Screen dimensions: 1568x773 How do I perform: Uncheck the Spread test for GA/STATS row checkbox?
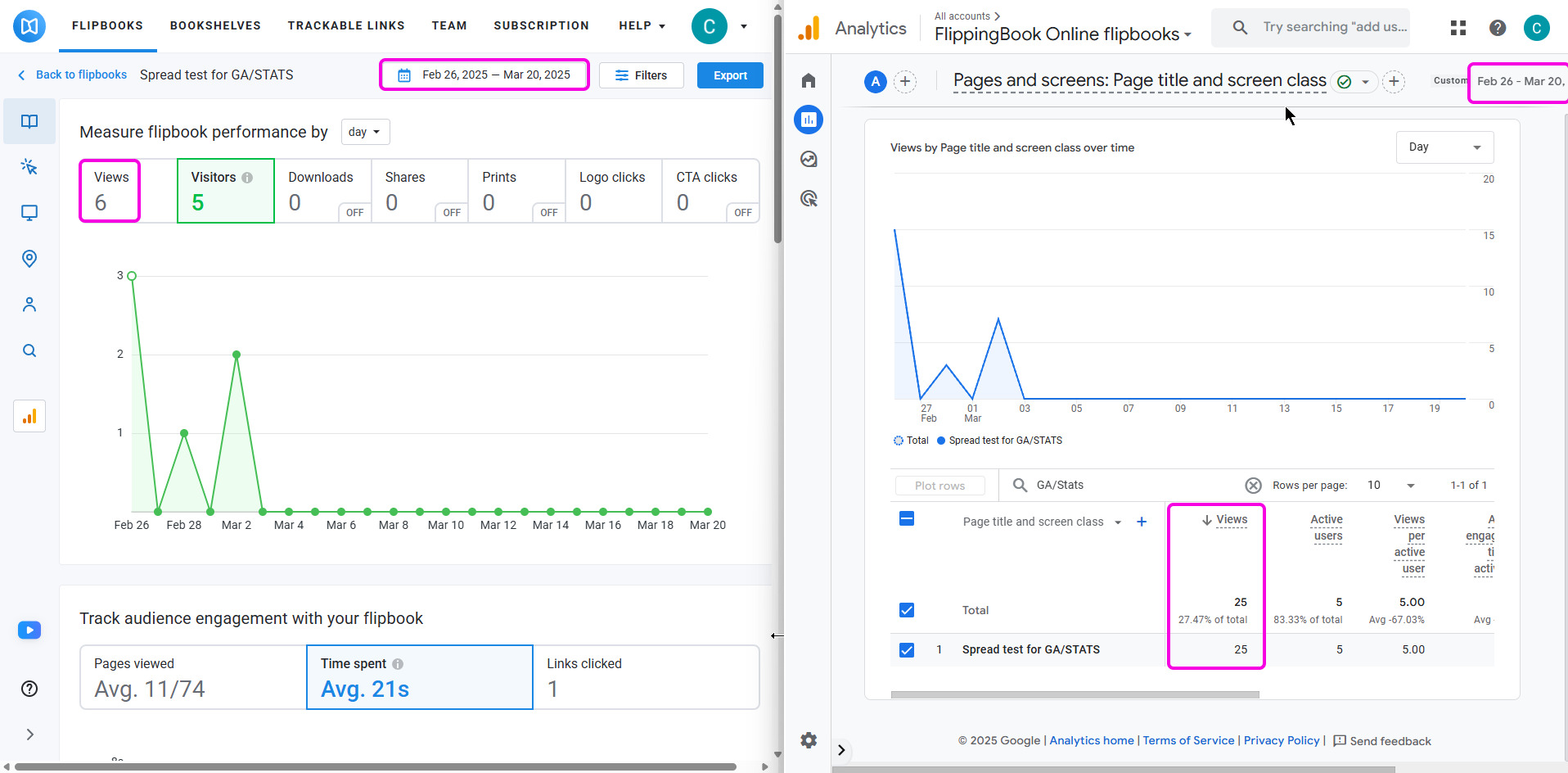coord(907,650)
